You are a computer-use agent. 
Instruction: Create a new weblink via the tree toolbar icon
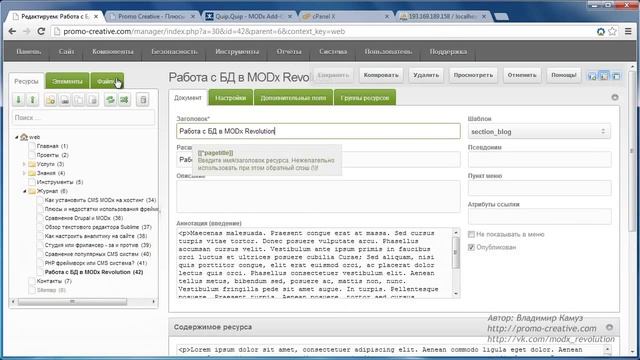coord(64,100)
